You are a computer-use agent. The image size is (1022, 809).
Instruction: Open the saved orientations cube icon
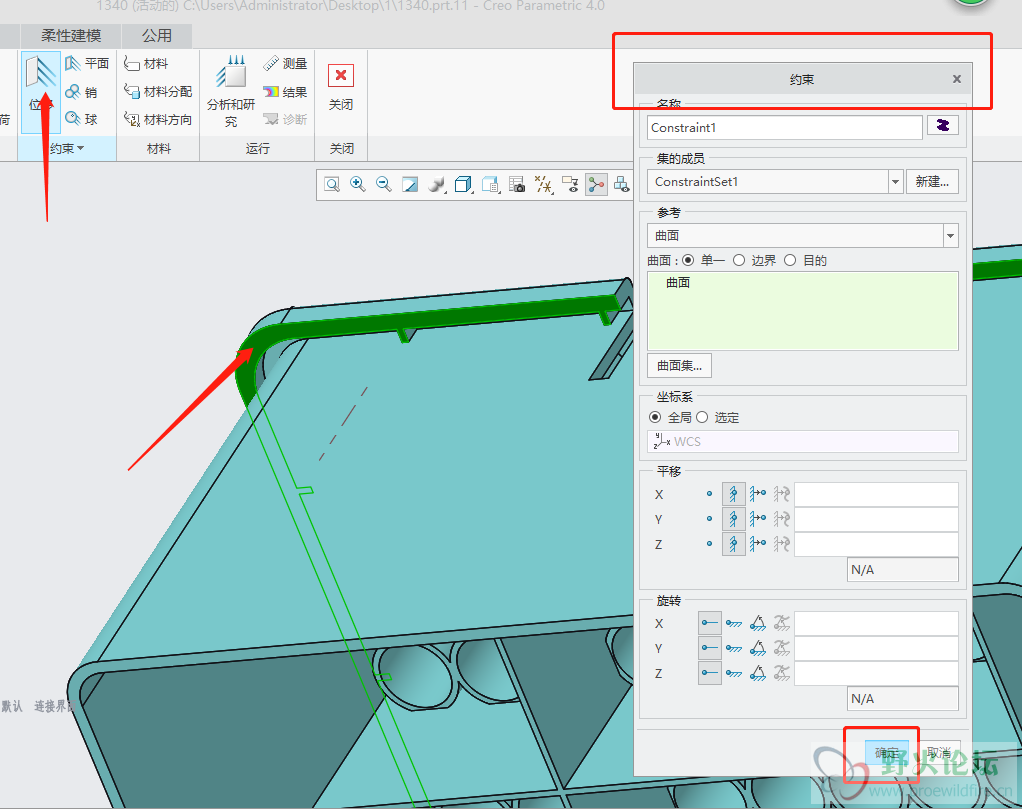click(463, 184)
